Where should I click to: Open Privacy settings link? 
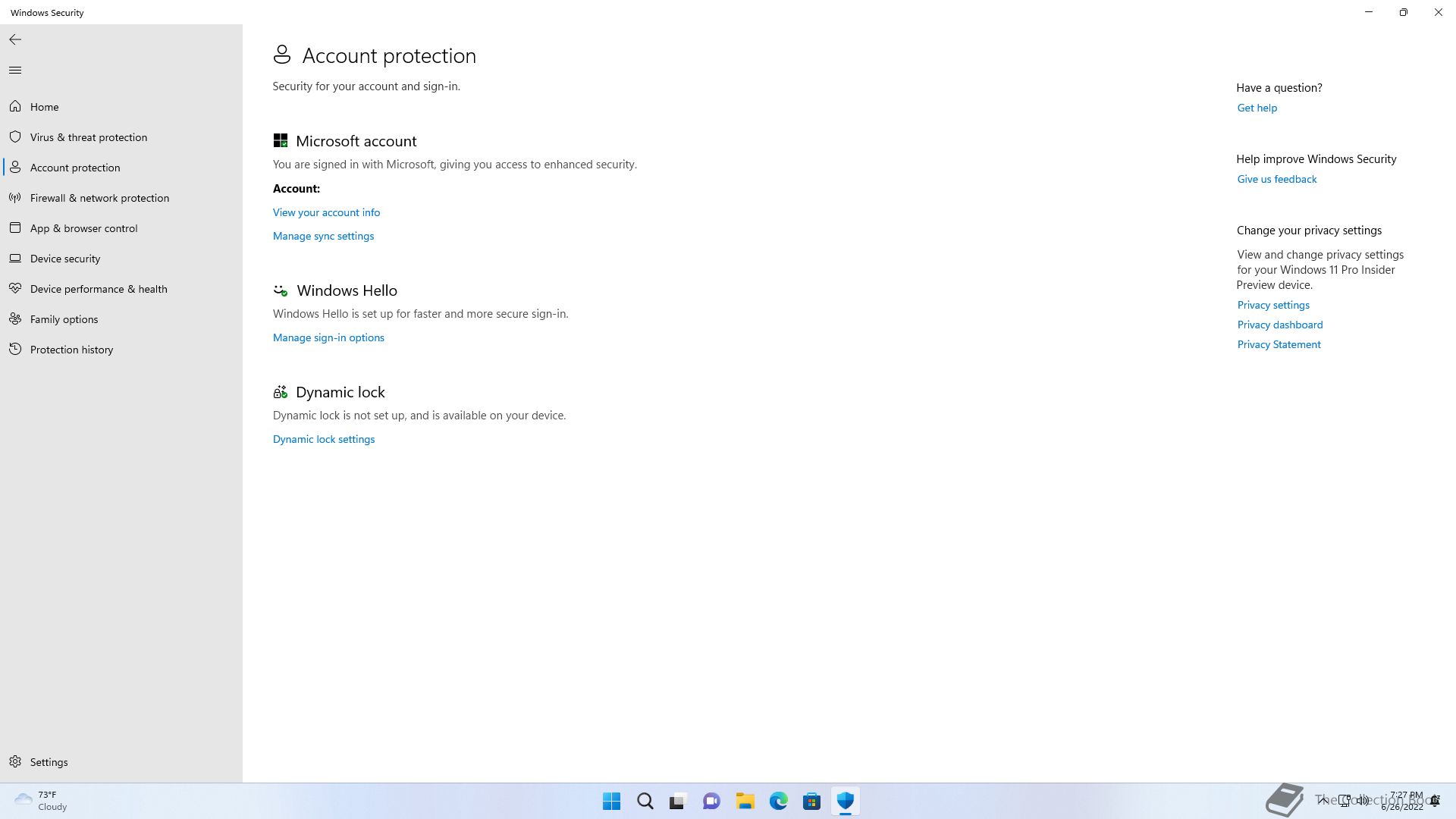(x=1273, y=305)
